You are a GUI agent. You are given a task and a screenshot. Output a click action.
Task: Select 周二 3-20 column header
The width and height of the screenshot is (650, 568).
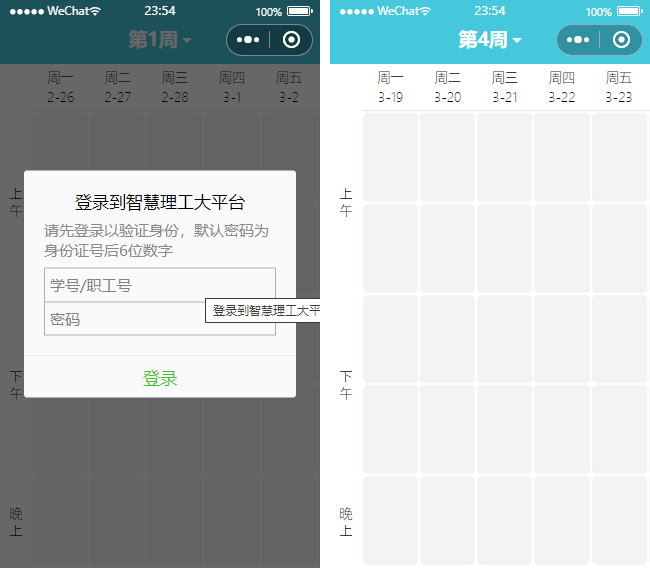click(447, 87)
